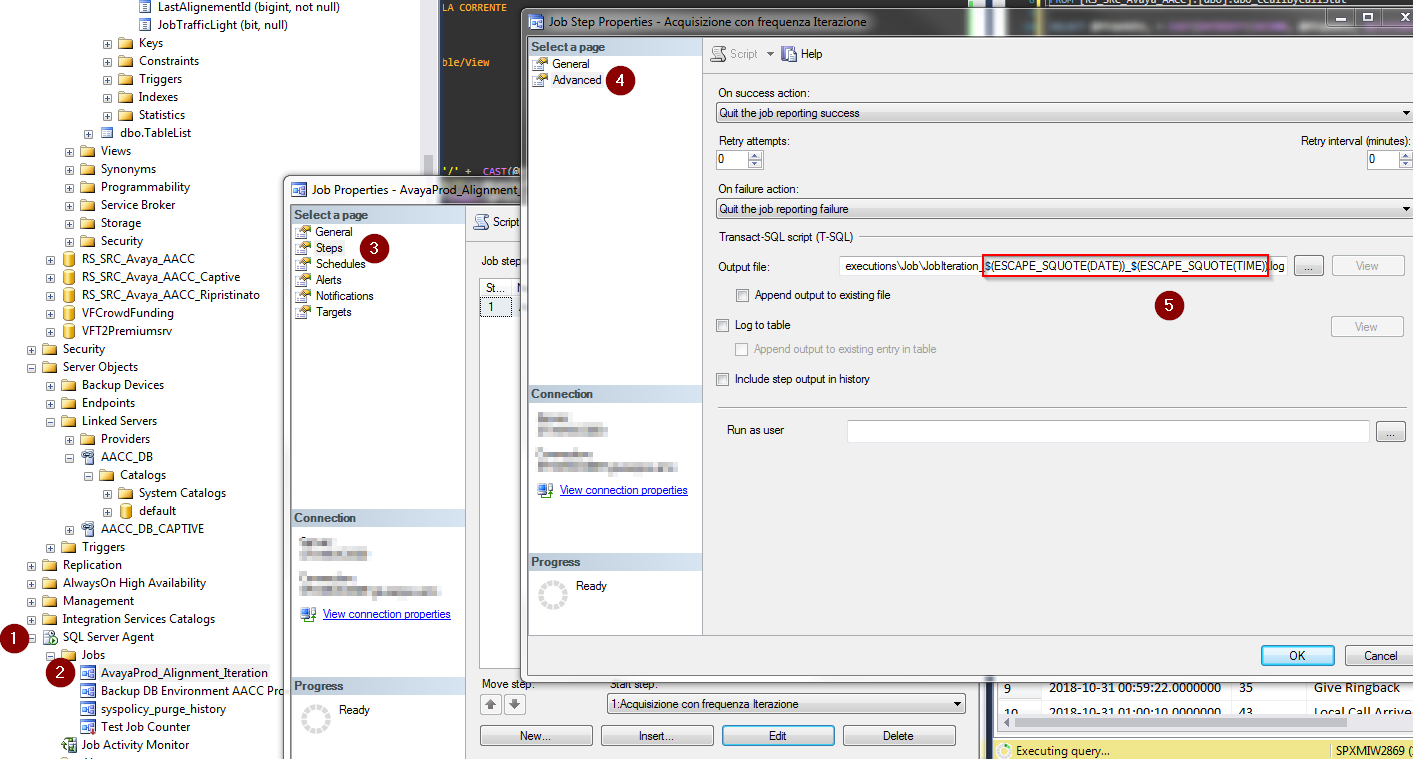
Task: Move job step up with the arrow icon
Action: tap(490, 704)
